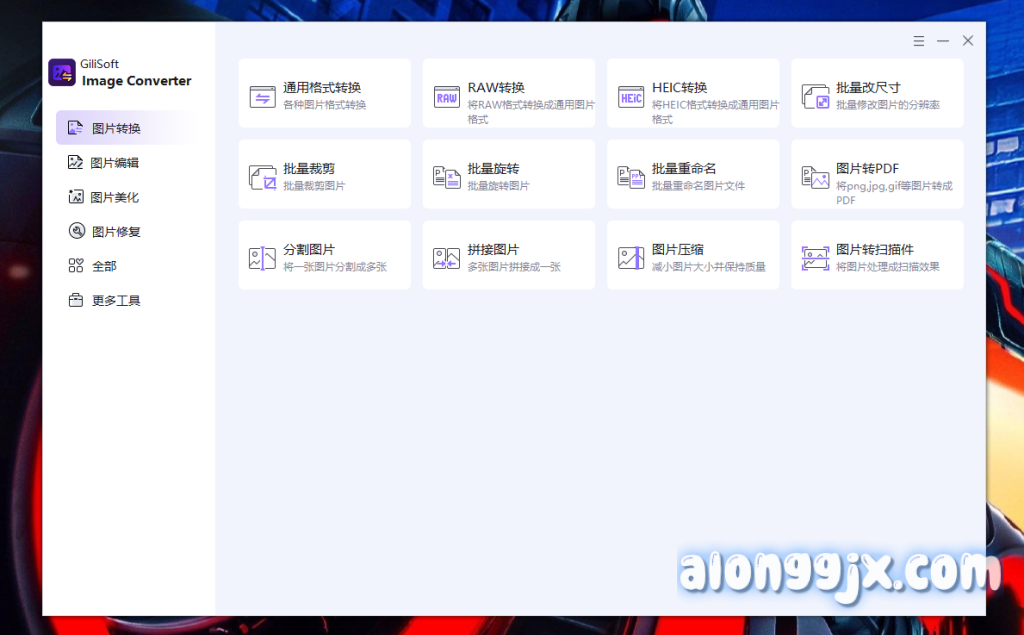Open the 批量重命名 batch rename icon

point(631,177)
